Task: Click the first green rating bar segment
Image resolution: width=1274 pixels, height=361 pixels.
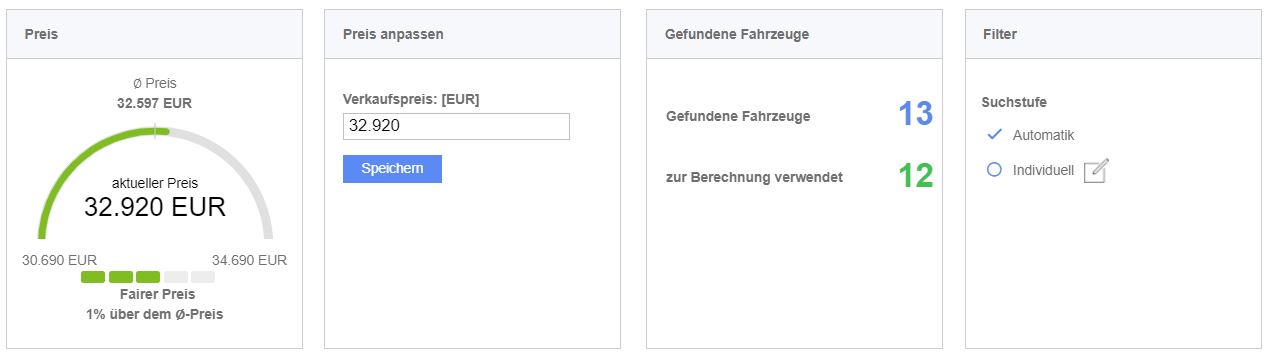Action: [x=93, y=277]
